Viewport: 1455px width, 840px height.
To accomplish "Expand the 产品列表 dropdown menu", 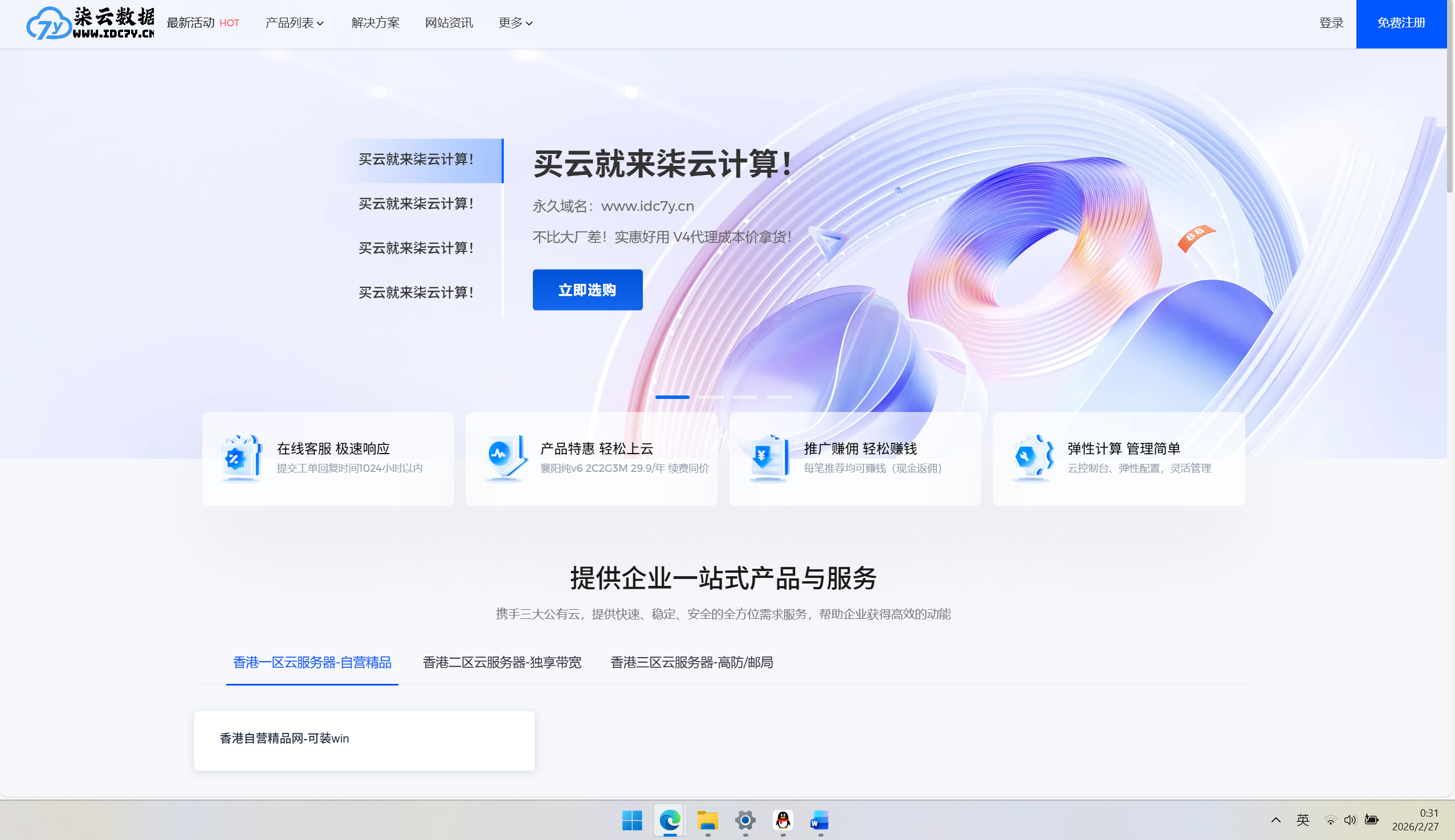I will point(294,23).
